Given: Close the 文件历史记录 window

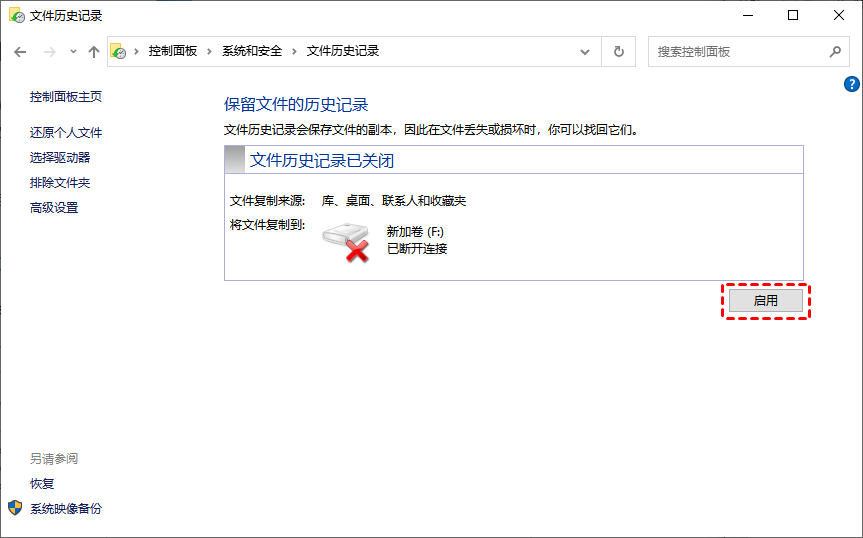Looking at the screenshot, I should point(839,15).
